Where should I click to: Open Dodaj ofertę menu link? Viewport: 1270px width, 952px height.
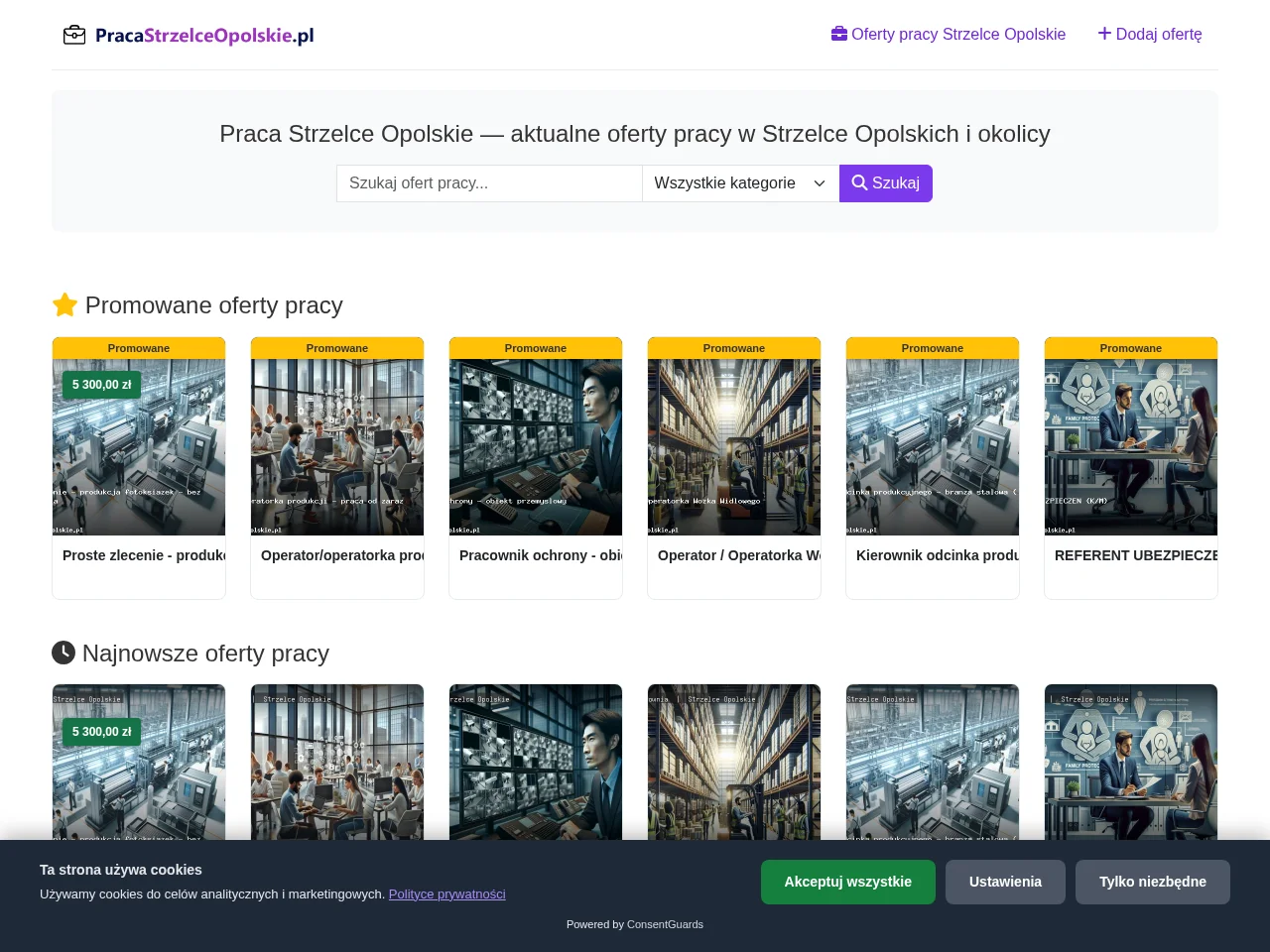tap(1150, 35)
